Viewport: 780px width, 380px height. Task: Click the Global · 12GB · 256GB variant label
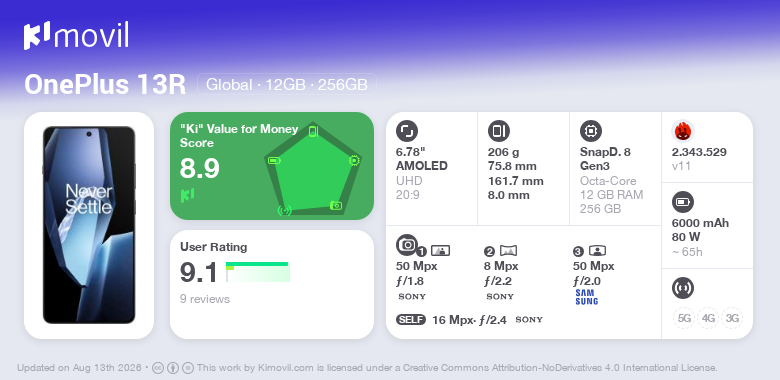287,85
